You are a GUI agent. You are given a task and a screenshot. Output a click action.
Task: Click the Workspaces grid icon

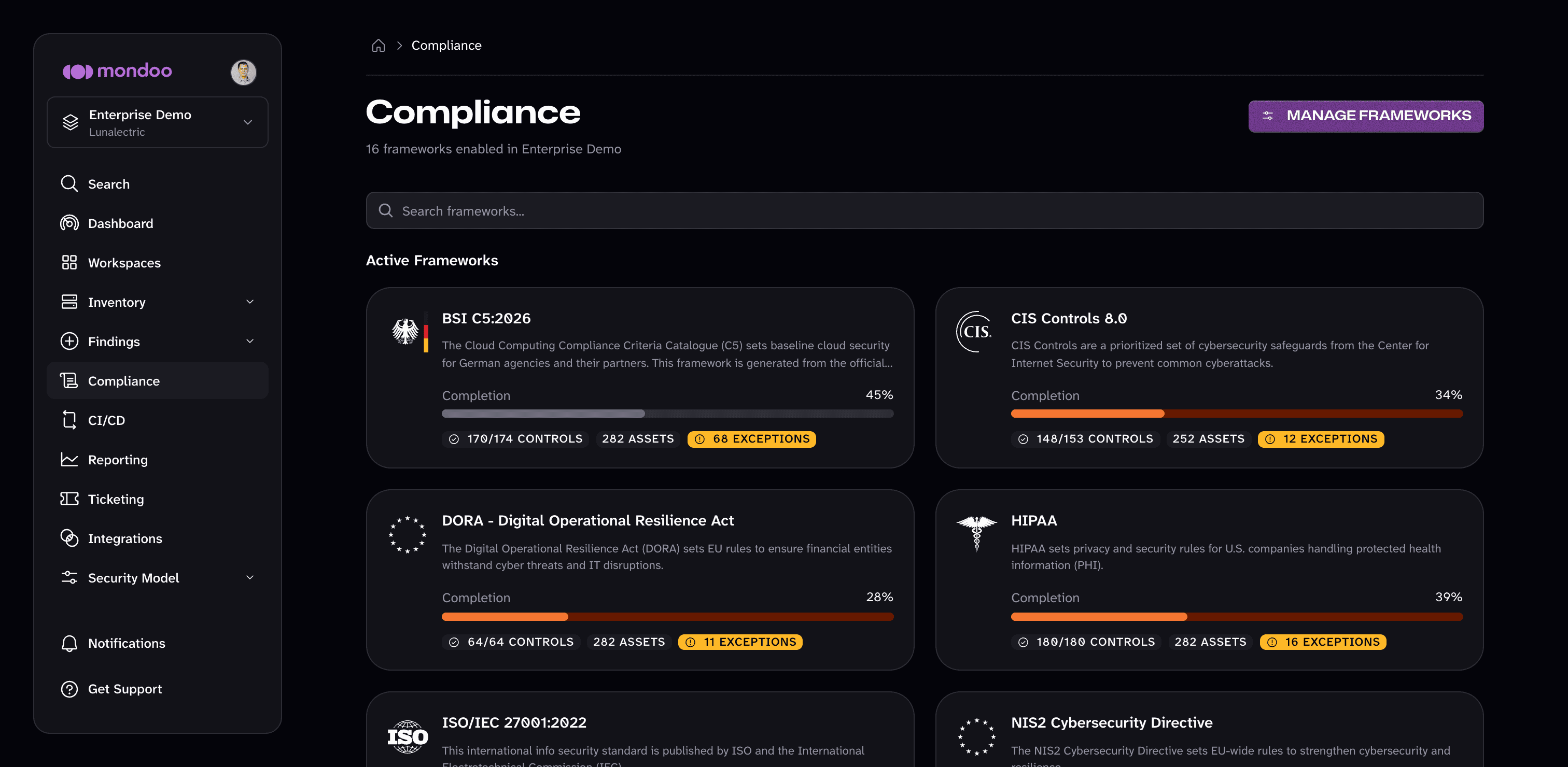69,263
